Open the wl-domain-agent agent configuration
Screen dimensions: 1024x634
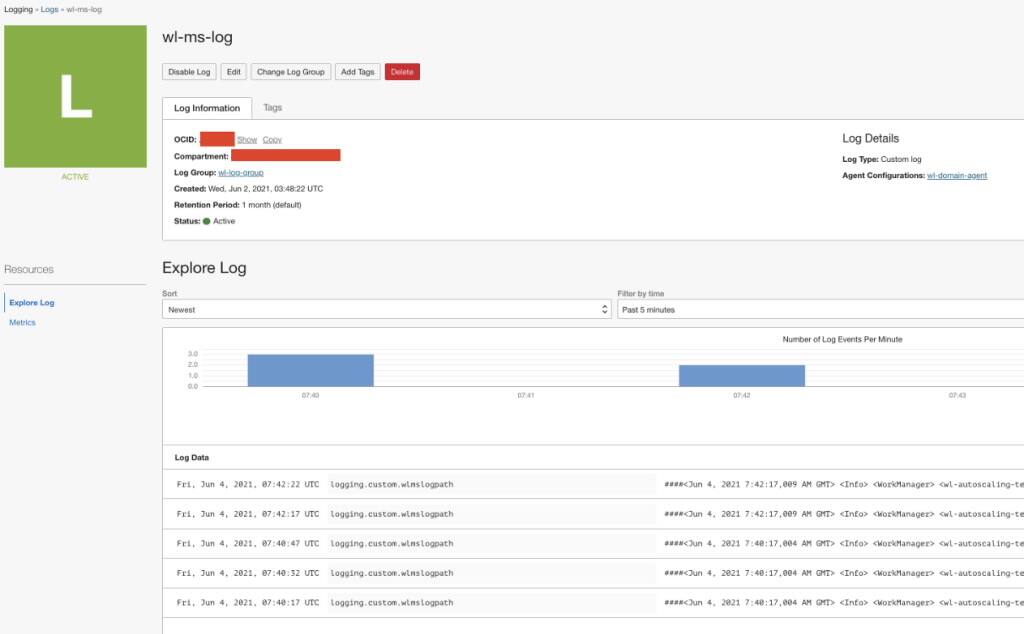click(957, 174)
